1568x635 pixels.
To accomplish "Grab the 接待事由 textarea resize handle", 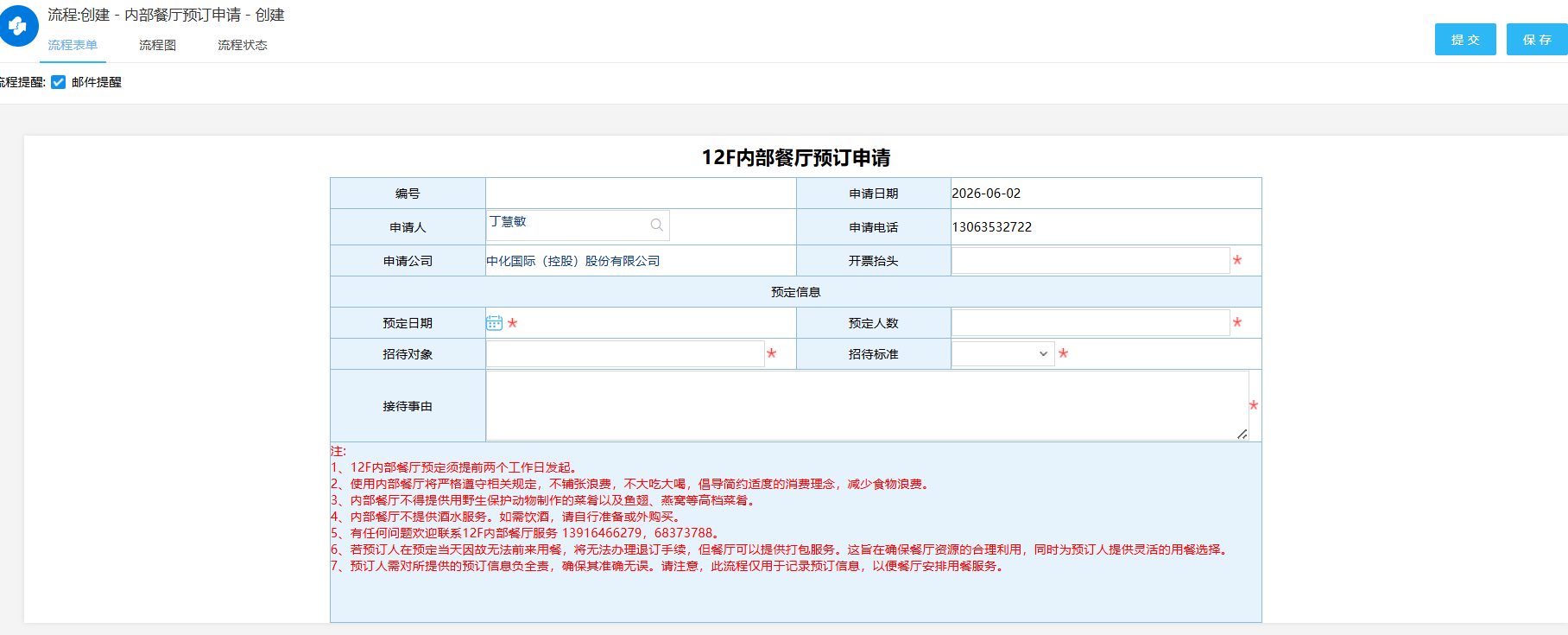I will pos(1242,434).
